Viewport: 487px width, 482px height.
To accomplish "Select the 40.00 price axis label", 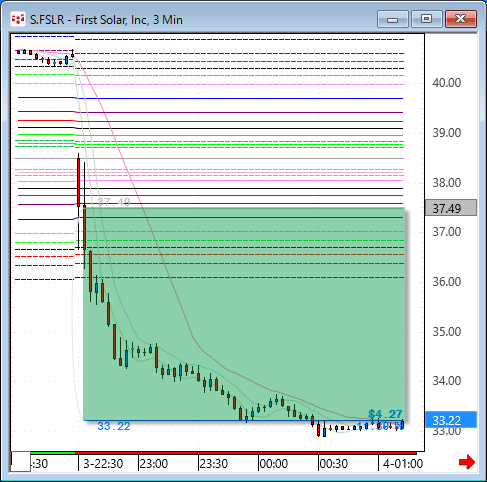I will coord(447,82).
